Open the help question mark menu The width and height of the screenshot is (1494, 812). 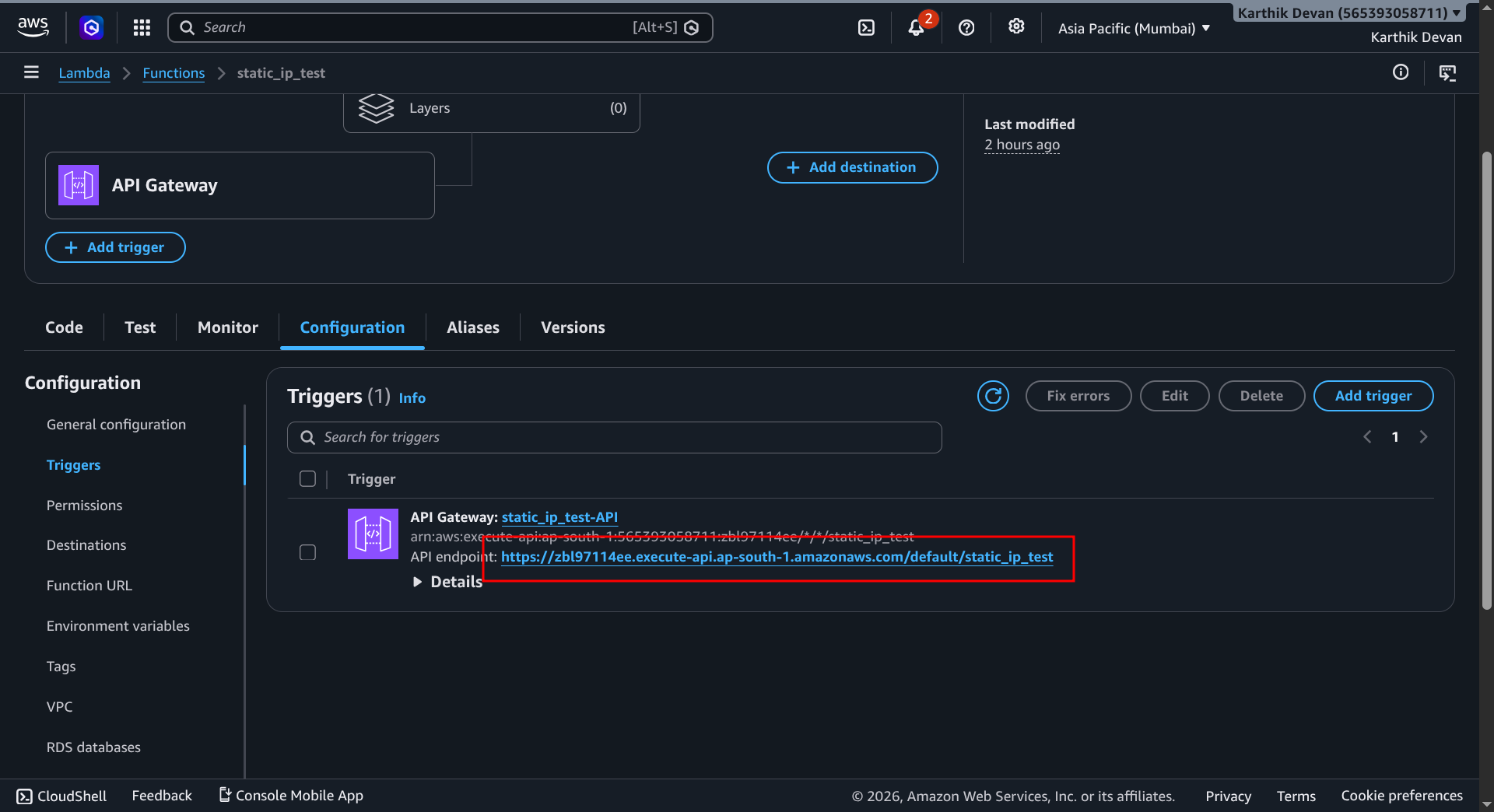click(966, 28)
